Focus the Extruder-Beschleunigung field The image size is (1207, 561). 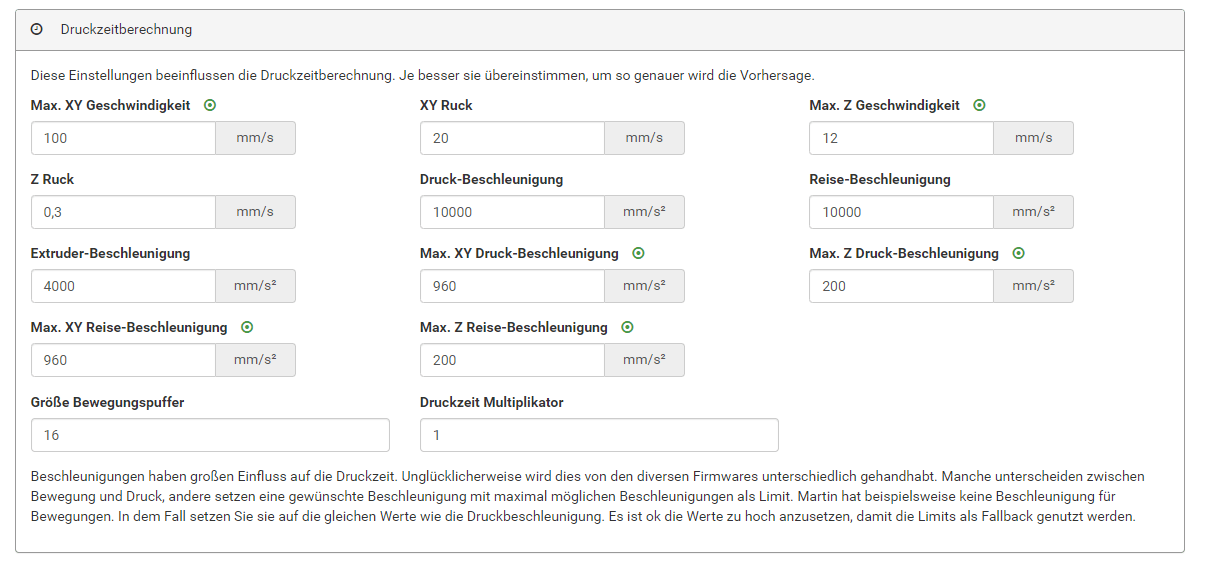click(x=123, y=286)
